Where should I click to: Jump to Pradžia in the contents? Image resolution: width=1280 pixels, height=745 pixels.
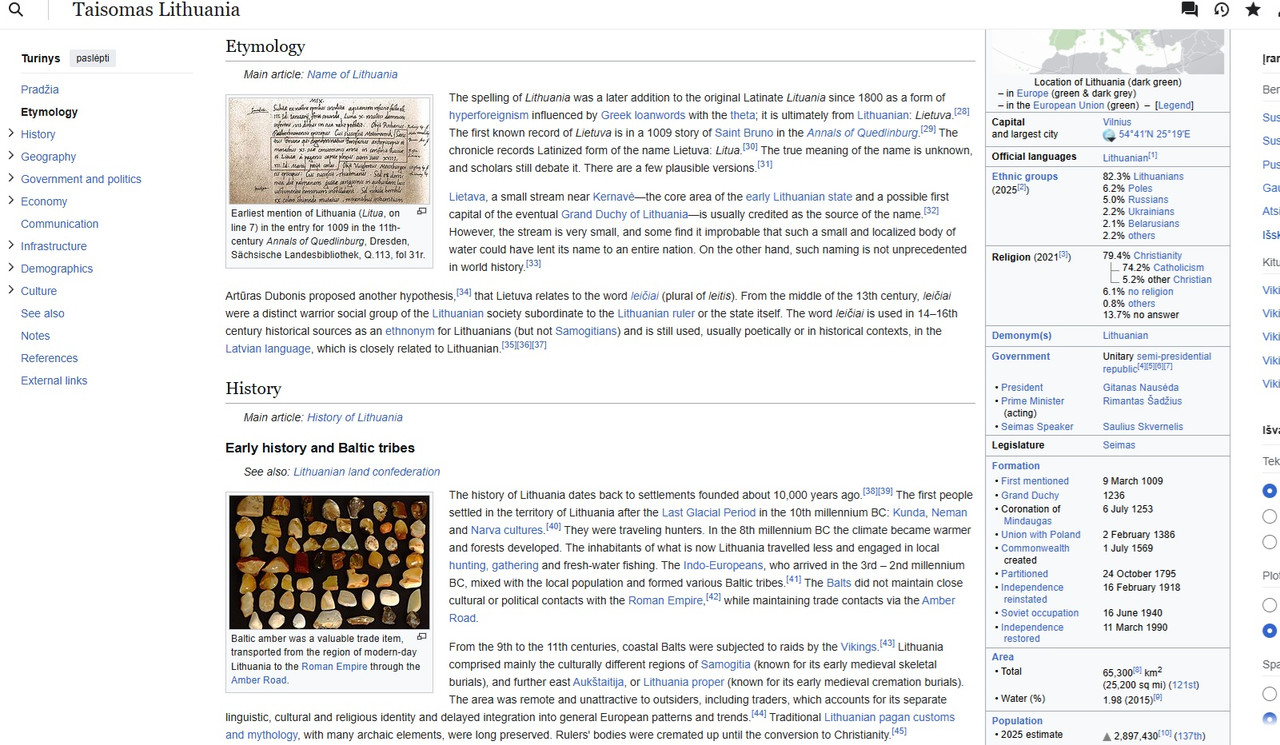pyautogui.click(x=40, y=90)
